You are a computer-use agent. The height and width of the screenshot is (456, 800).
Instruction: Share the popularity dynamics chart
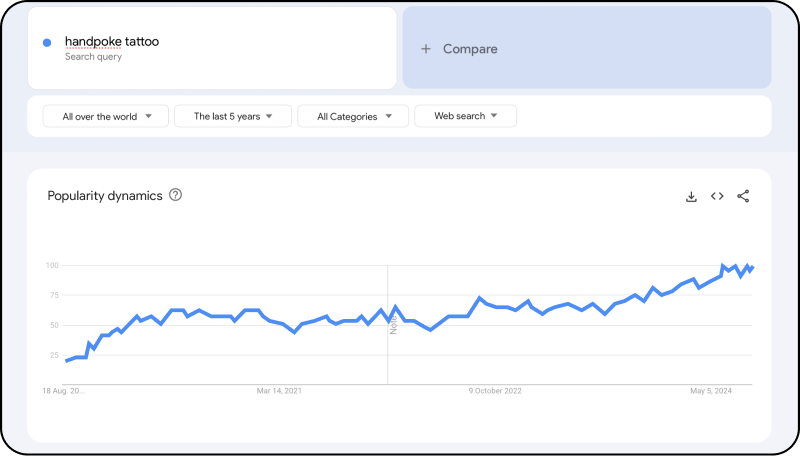(743, 196)
